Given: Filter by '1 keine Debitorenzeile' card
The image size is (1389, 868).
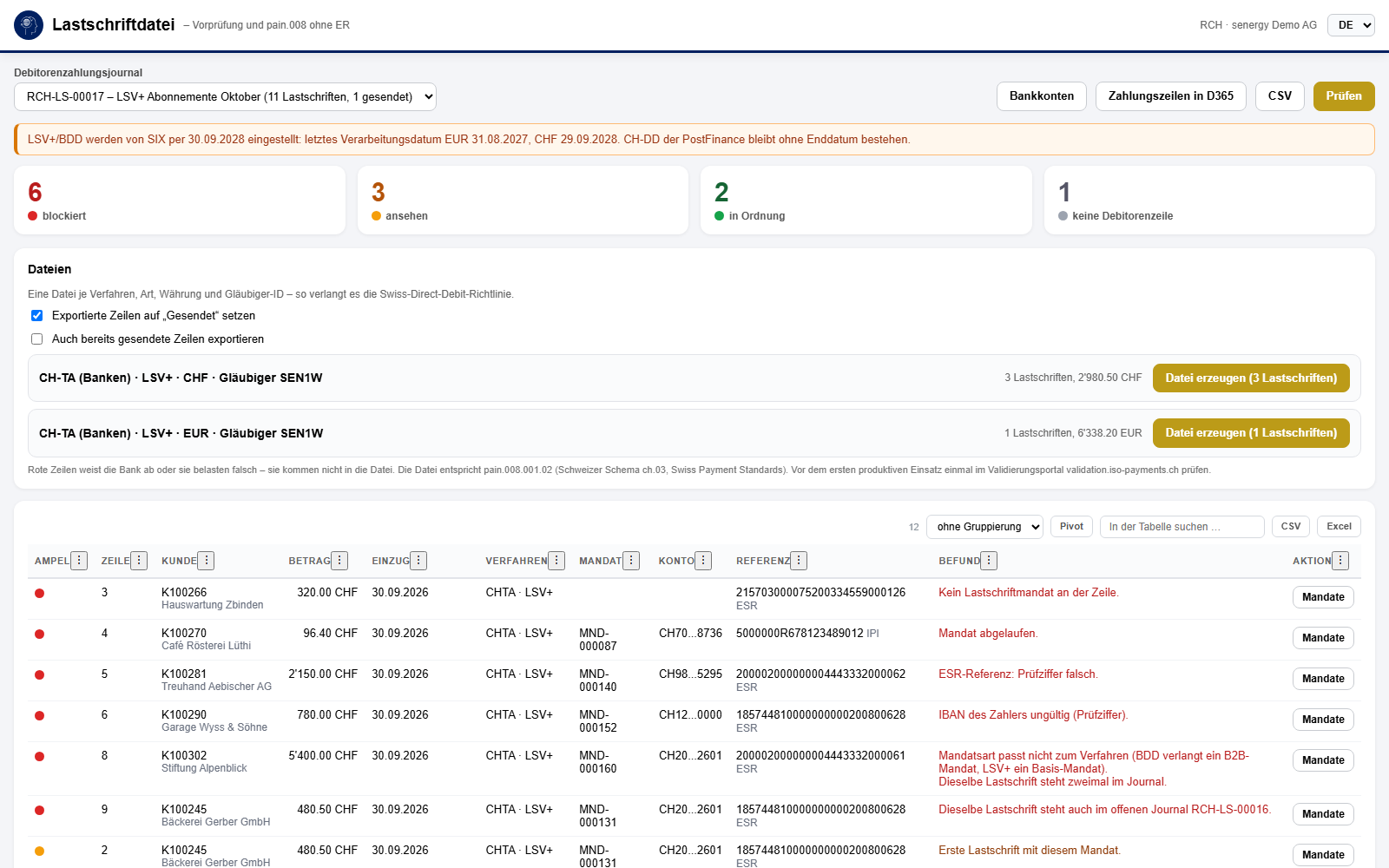Looking at the screenshot, I should (x=1209, y=201).
